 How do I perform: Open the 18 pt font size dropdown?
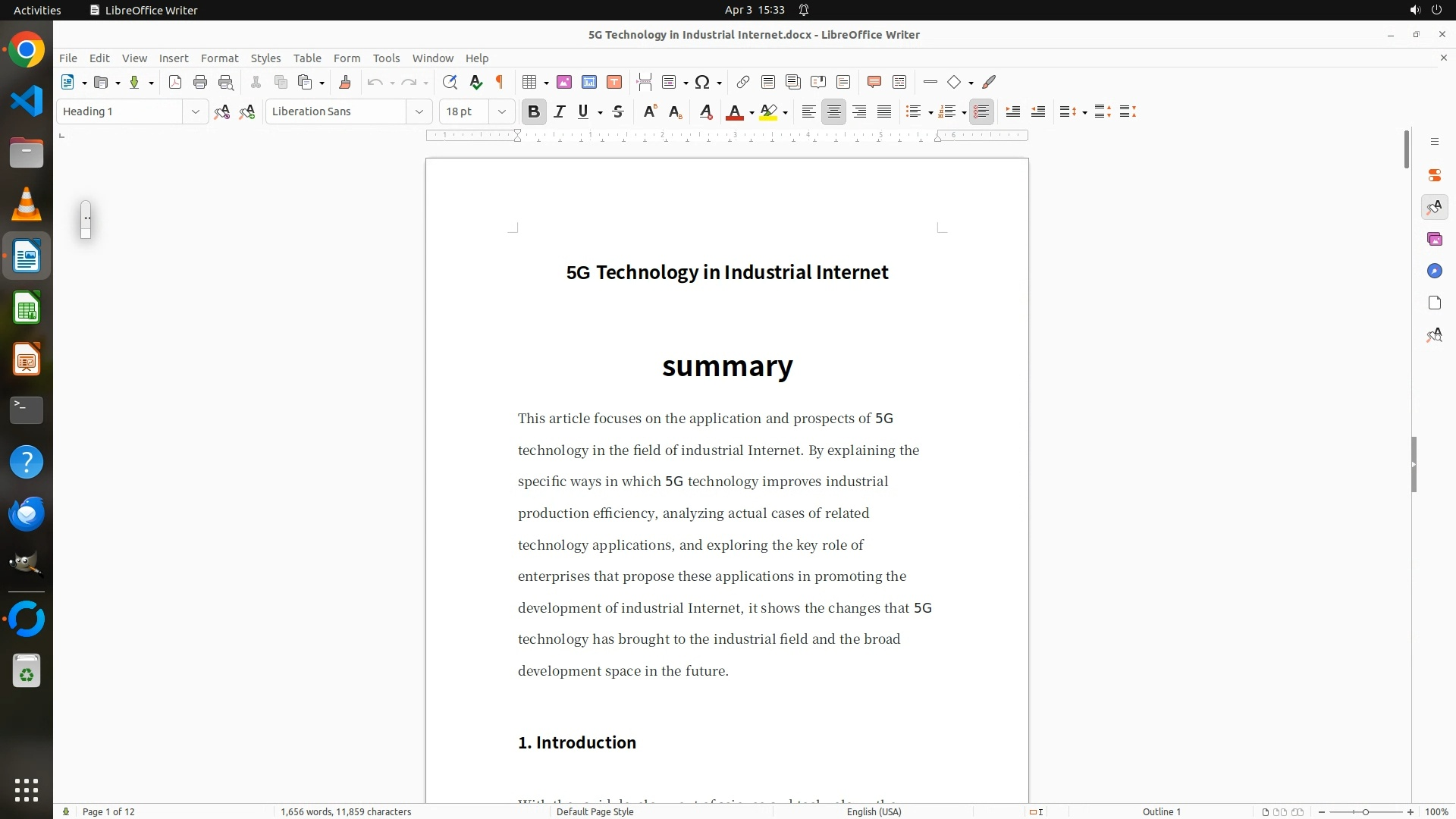(x=501, y=111)
